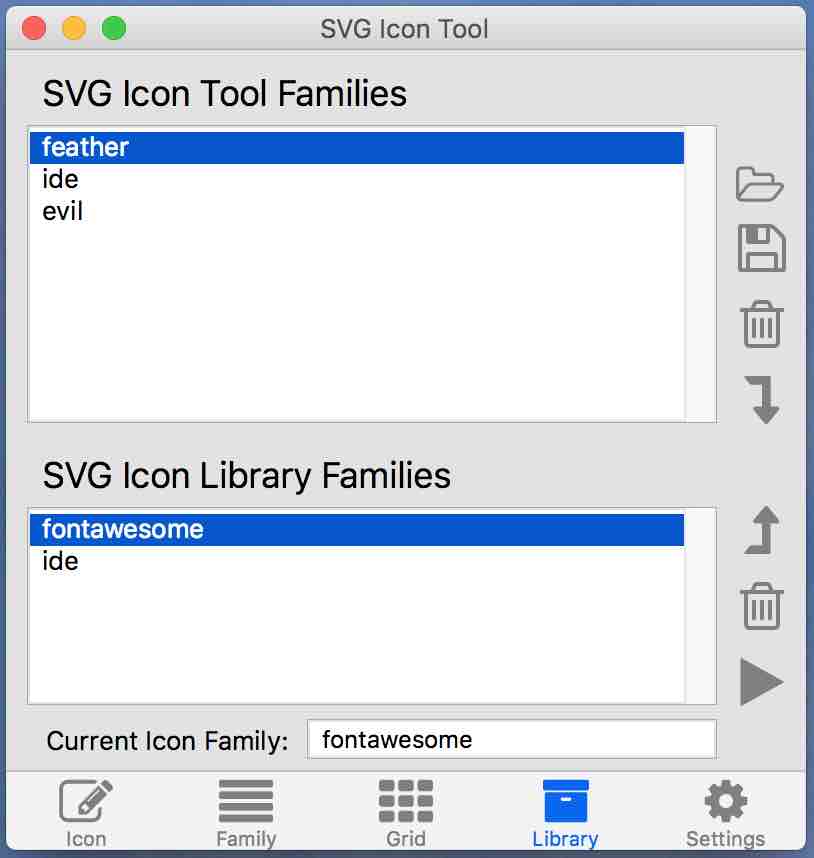Open the Settings tab
The image size is (814, 858).
point(725,812)
